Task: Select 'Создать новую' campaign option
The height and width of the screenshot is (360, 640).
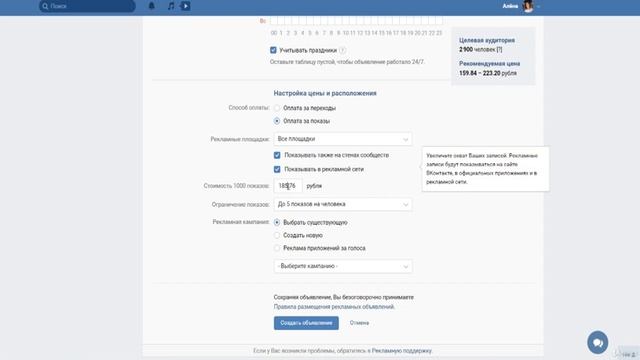Action: pyautogui.click(x=277, y=236)
